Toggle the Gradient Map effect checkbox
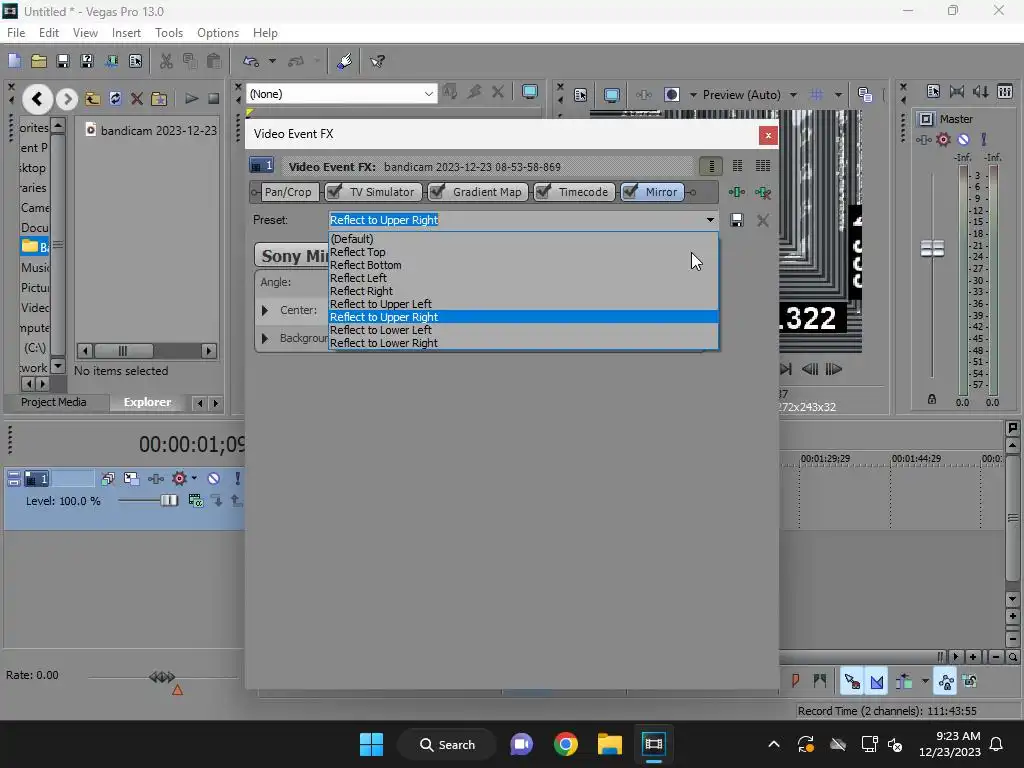This screenshot has height=768, width=1024. tap(437, 191)
